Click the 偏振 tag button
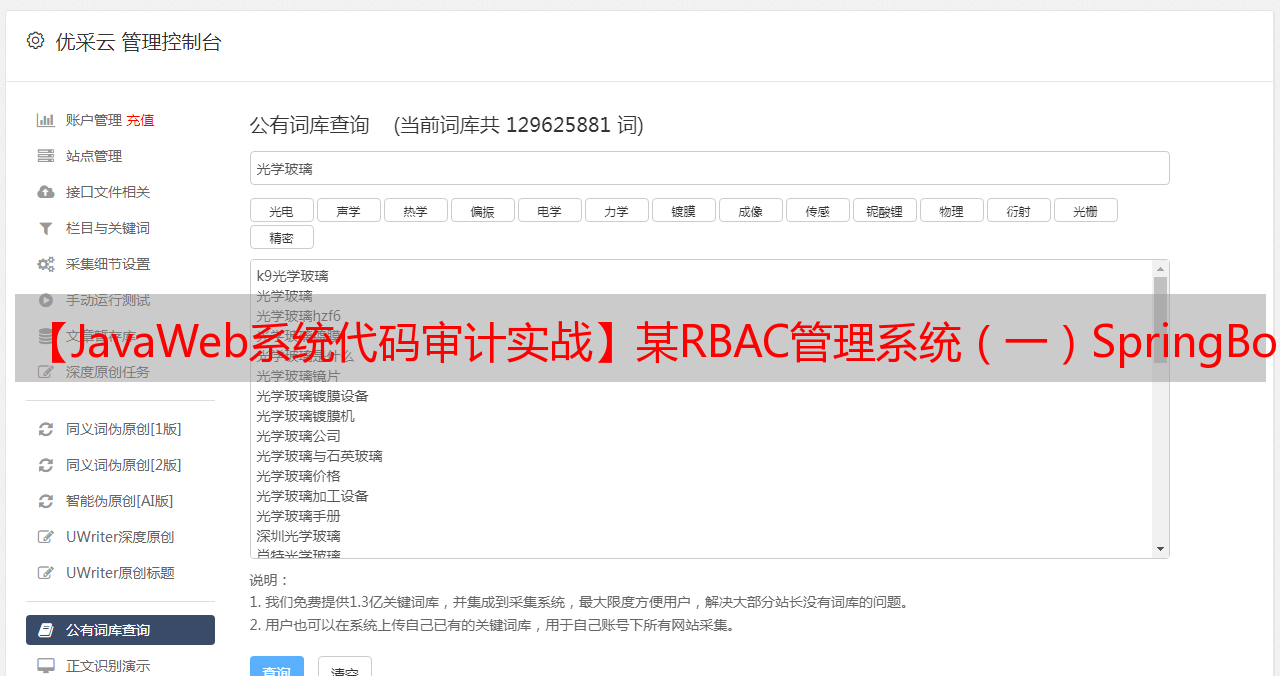The width and height of the screenshot is (1280, 676). (x=482, y=210)
